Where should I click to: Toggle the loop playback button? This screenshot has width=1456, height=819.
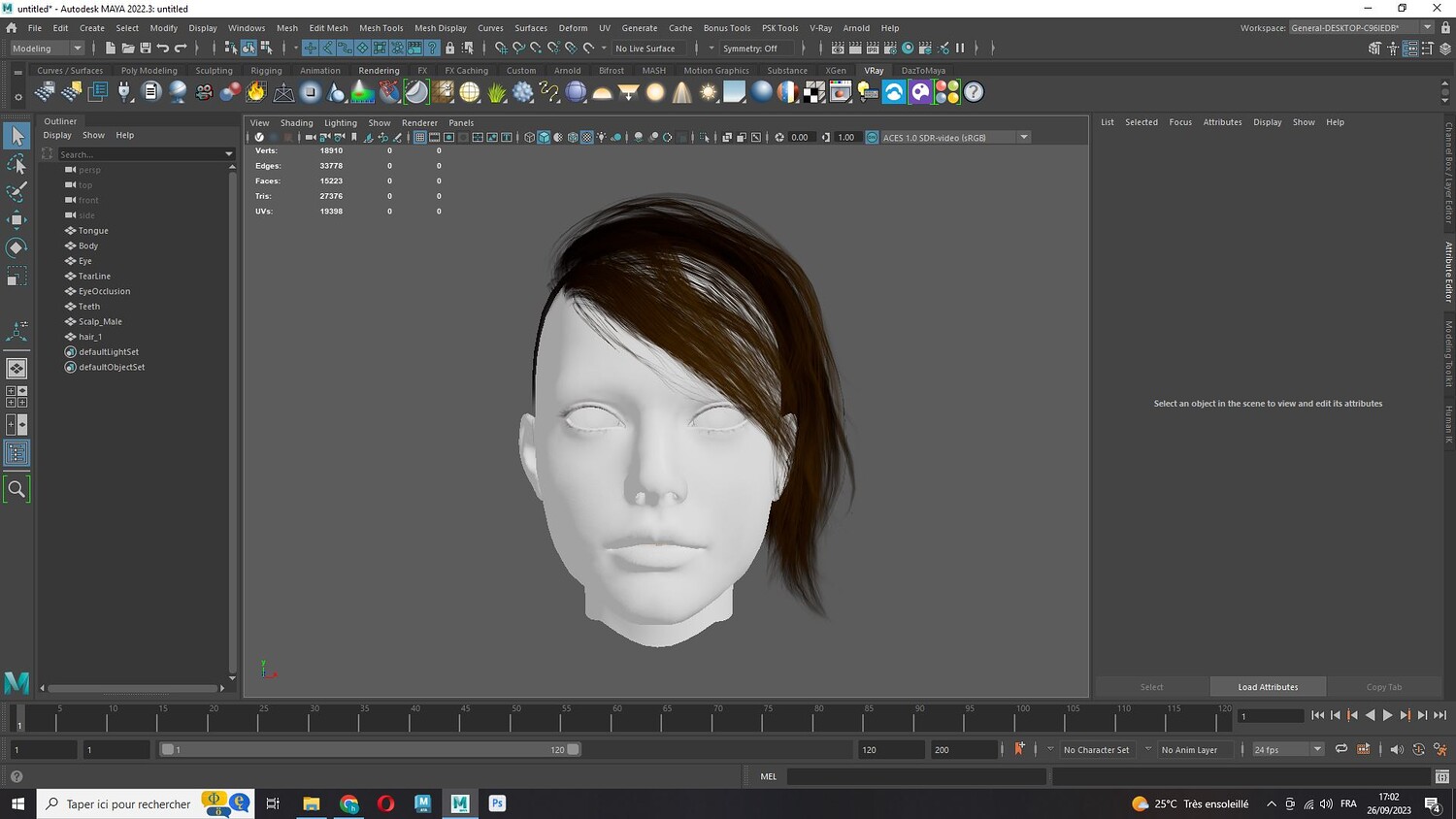[x=1340, y=749]
